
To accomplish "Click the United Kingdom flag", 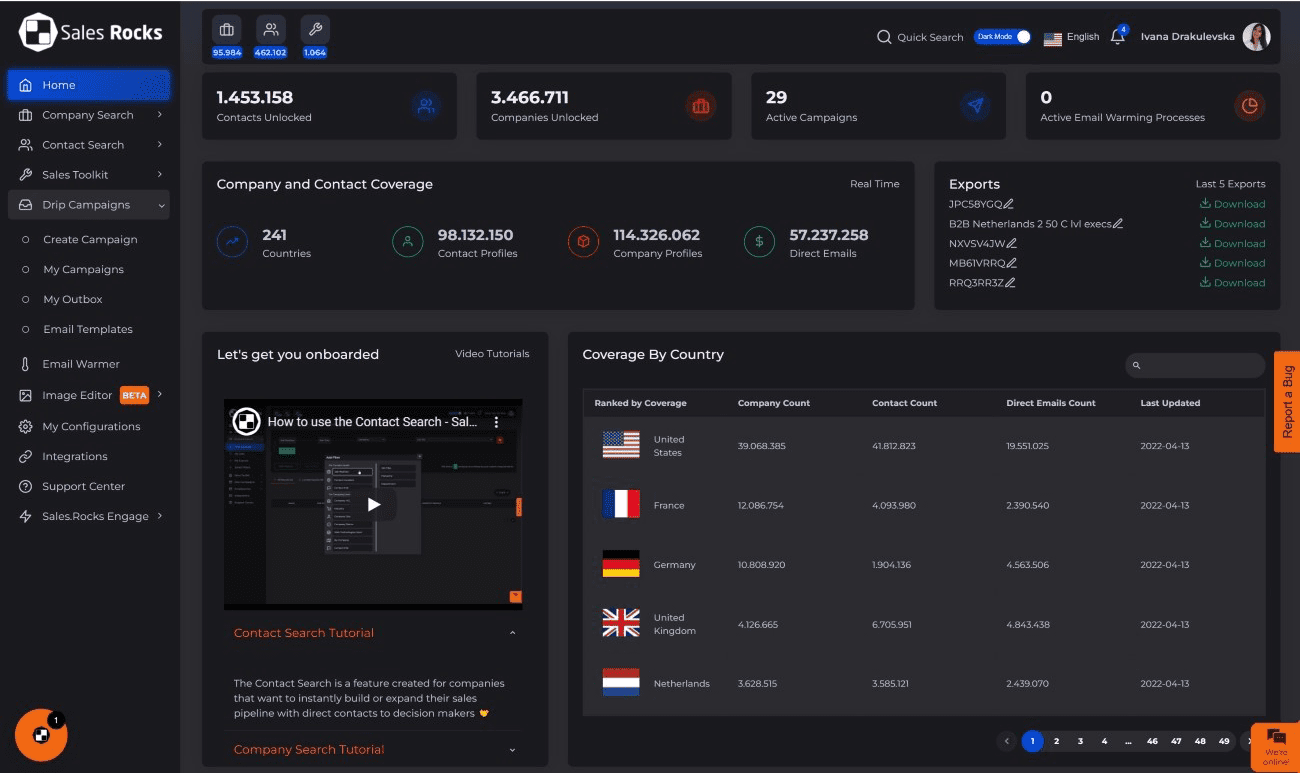I will [621, 623].
